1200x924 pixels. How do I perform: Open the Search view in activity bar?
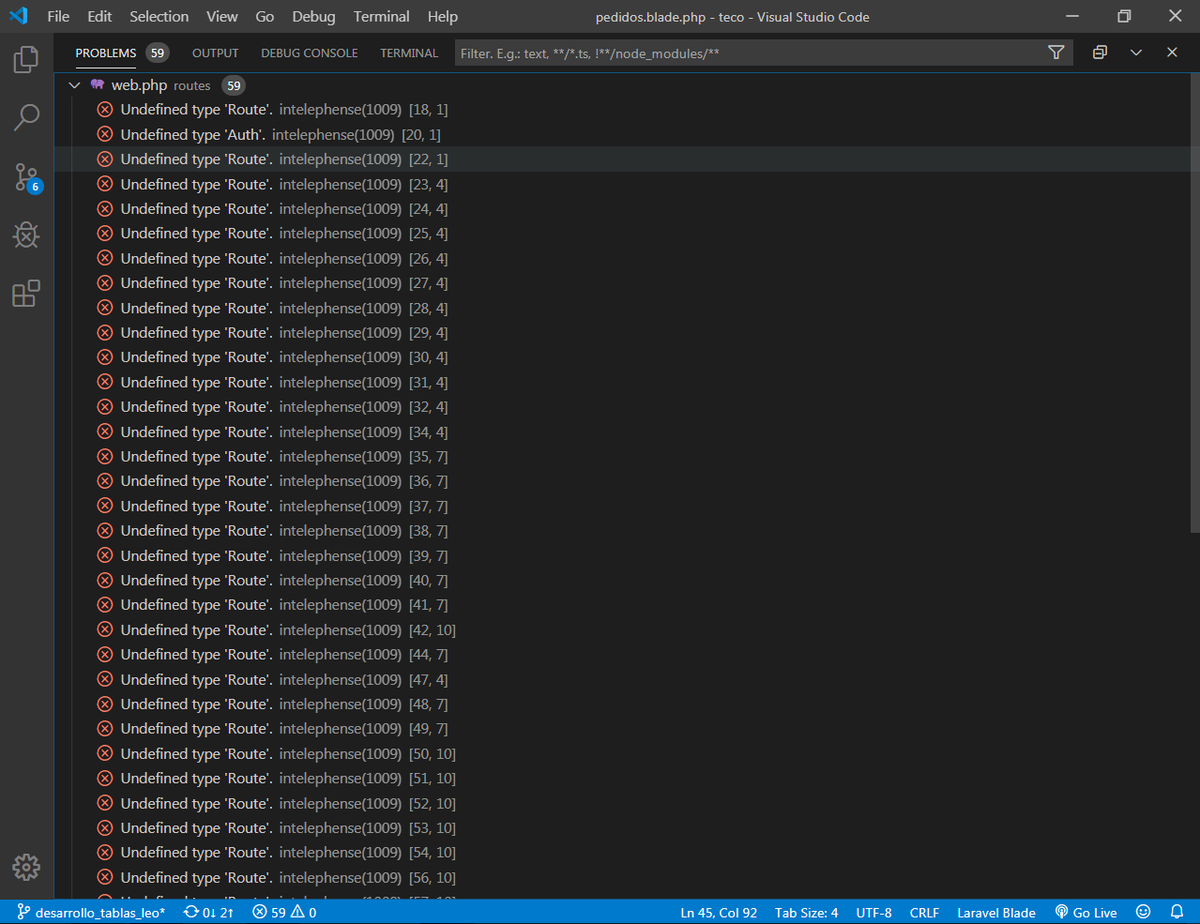click(26, 118)
